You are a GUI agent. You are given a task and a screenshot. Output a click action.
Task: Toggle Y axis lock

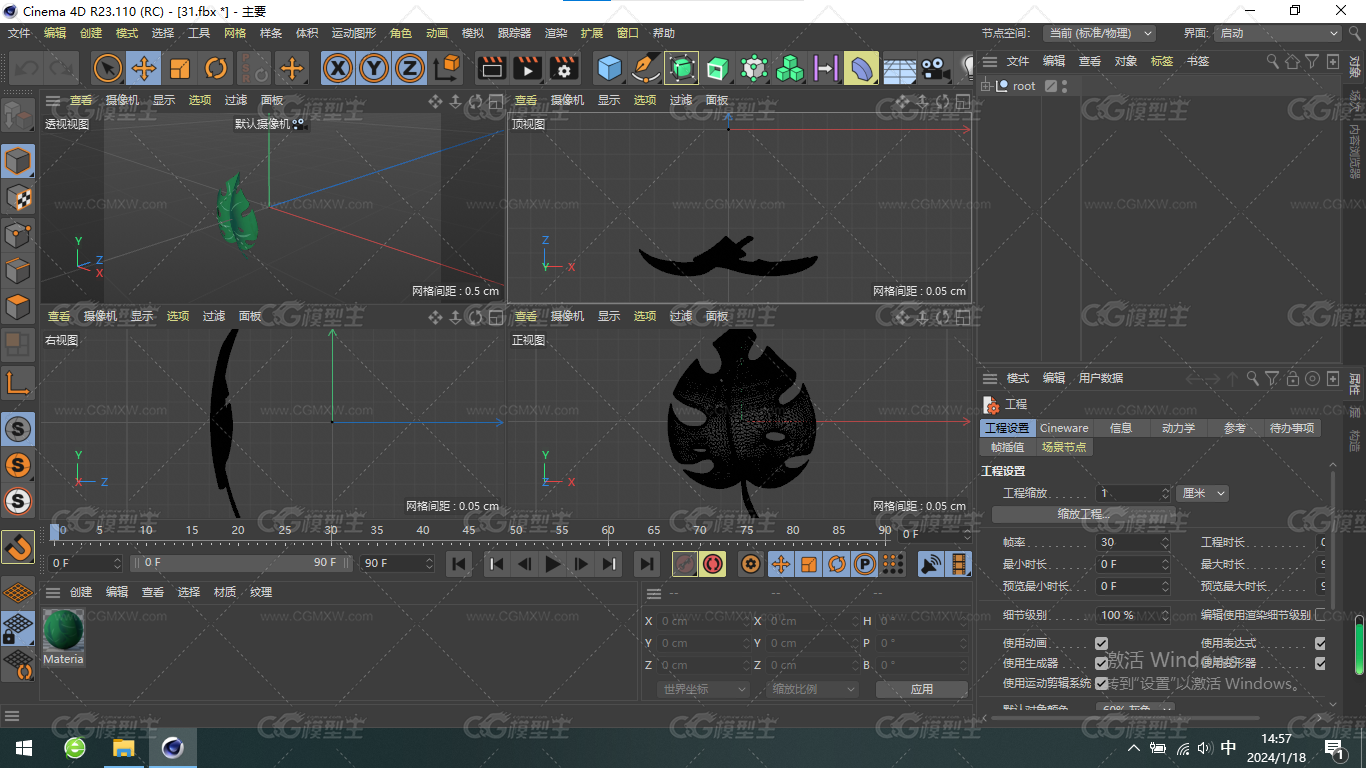pos(374,68)
